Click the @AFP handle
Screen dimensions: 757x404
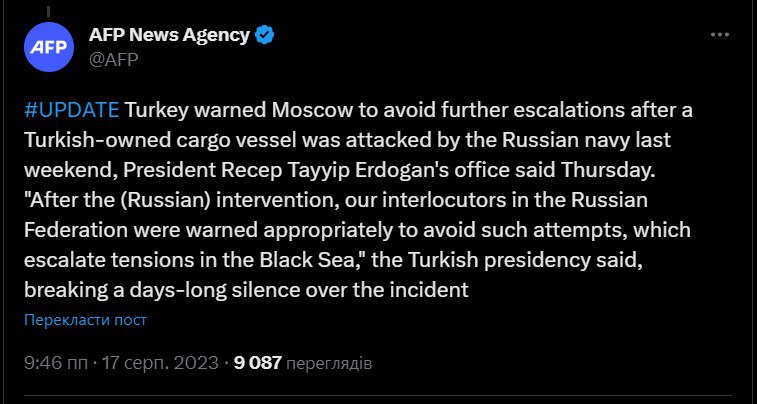click(x=113, y=58)
